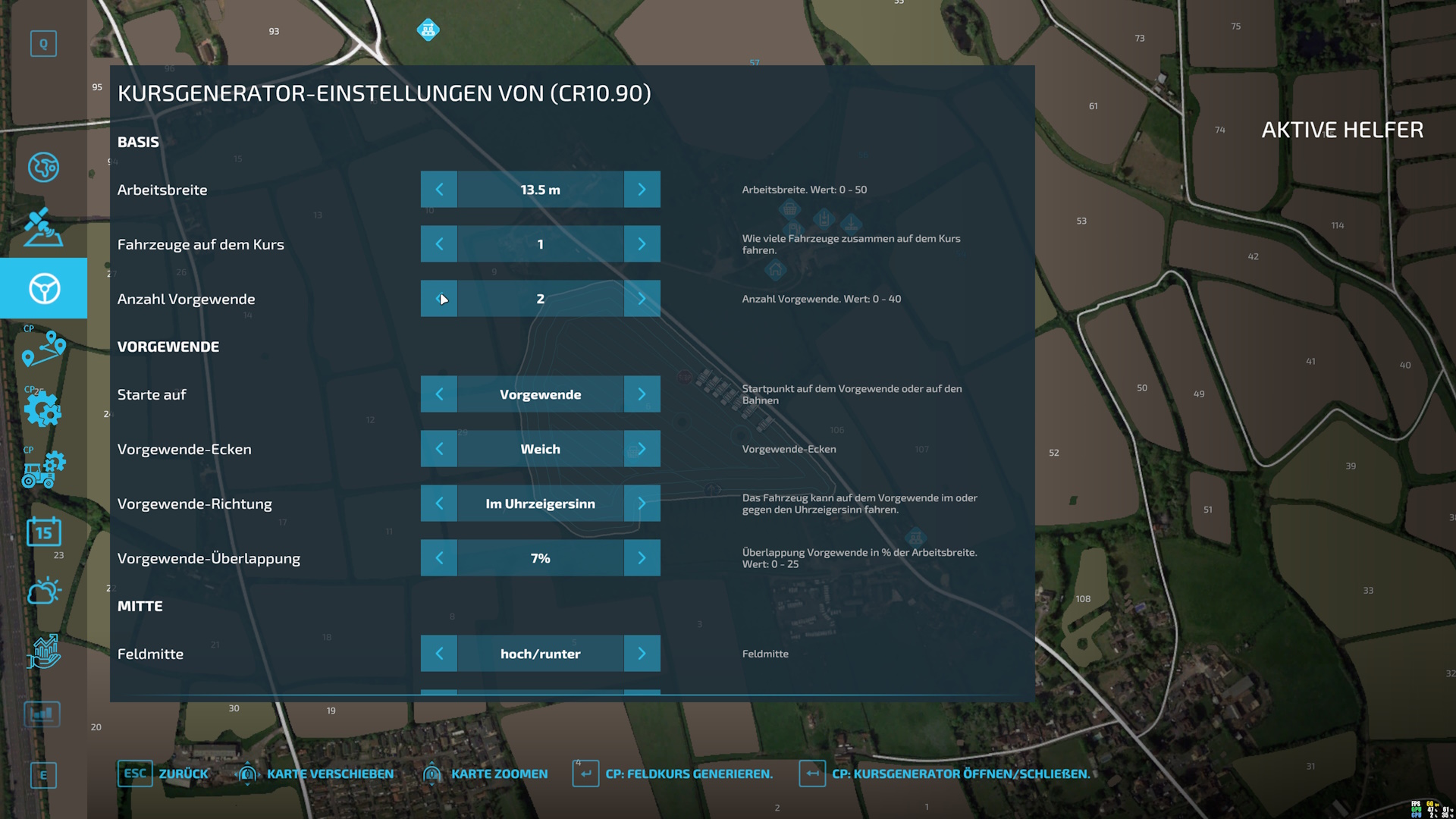Open the CP tractor vehicle settings icon
This screenshot has height=819, width=1456.
point(43,471)
